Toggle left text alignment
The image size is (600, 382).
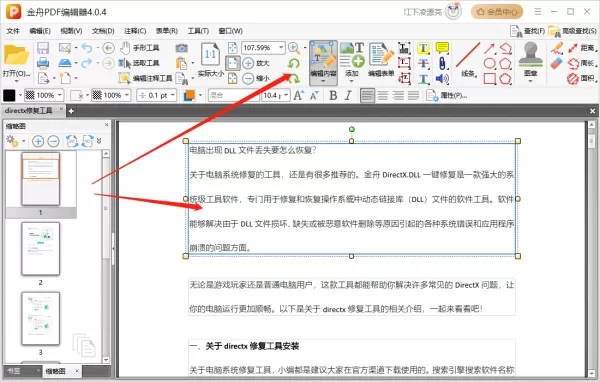click(x=367, y=95)
